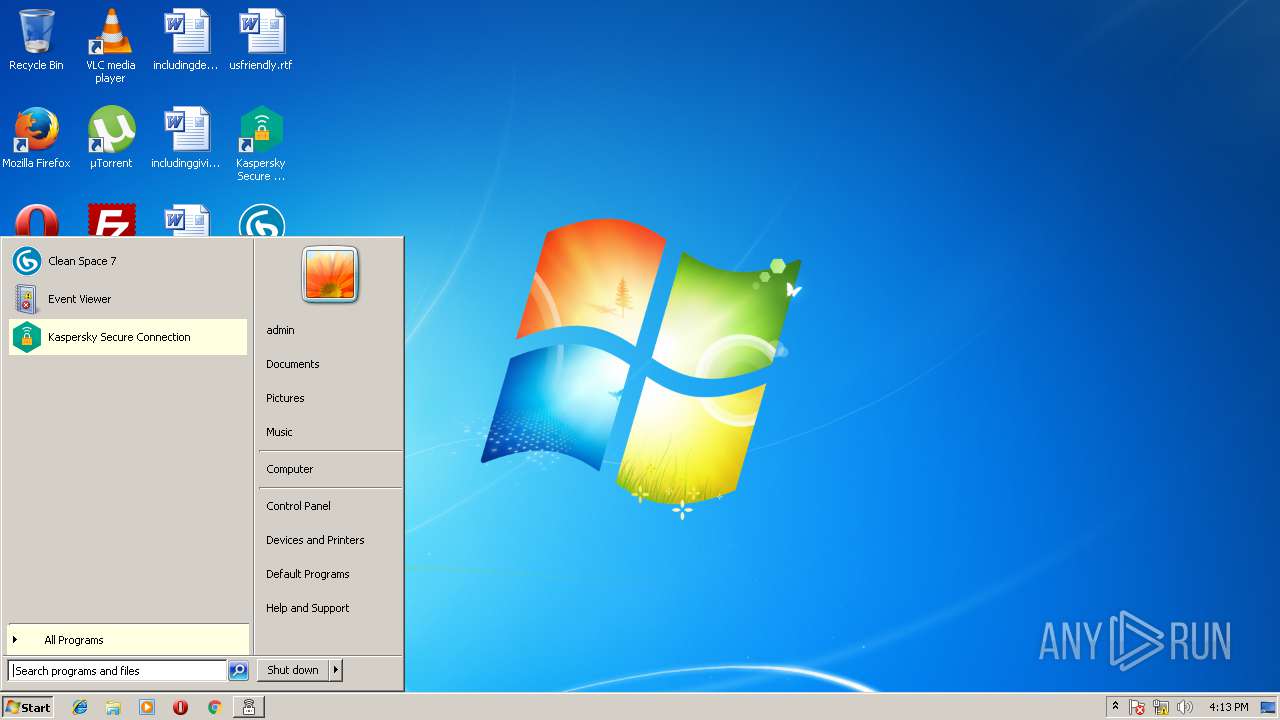
Task: Click the search magnifier button
Action: 238,671
